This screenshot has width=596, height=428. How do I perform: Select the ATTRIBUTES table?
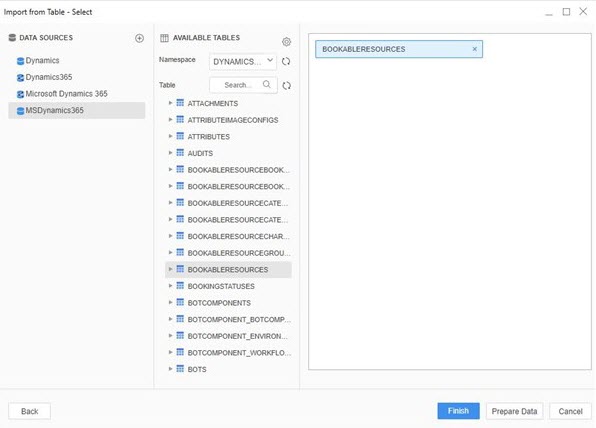pos(209,136)
